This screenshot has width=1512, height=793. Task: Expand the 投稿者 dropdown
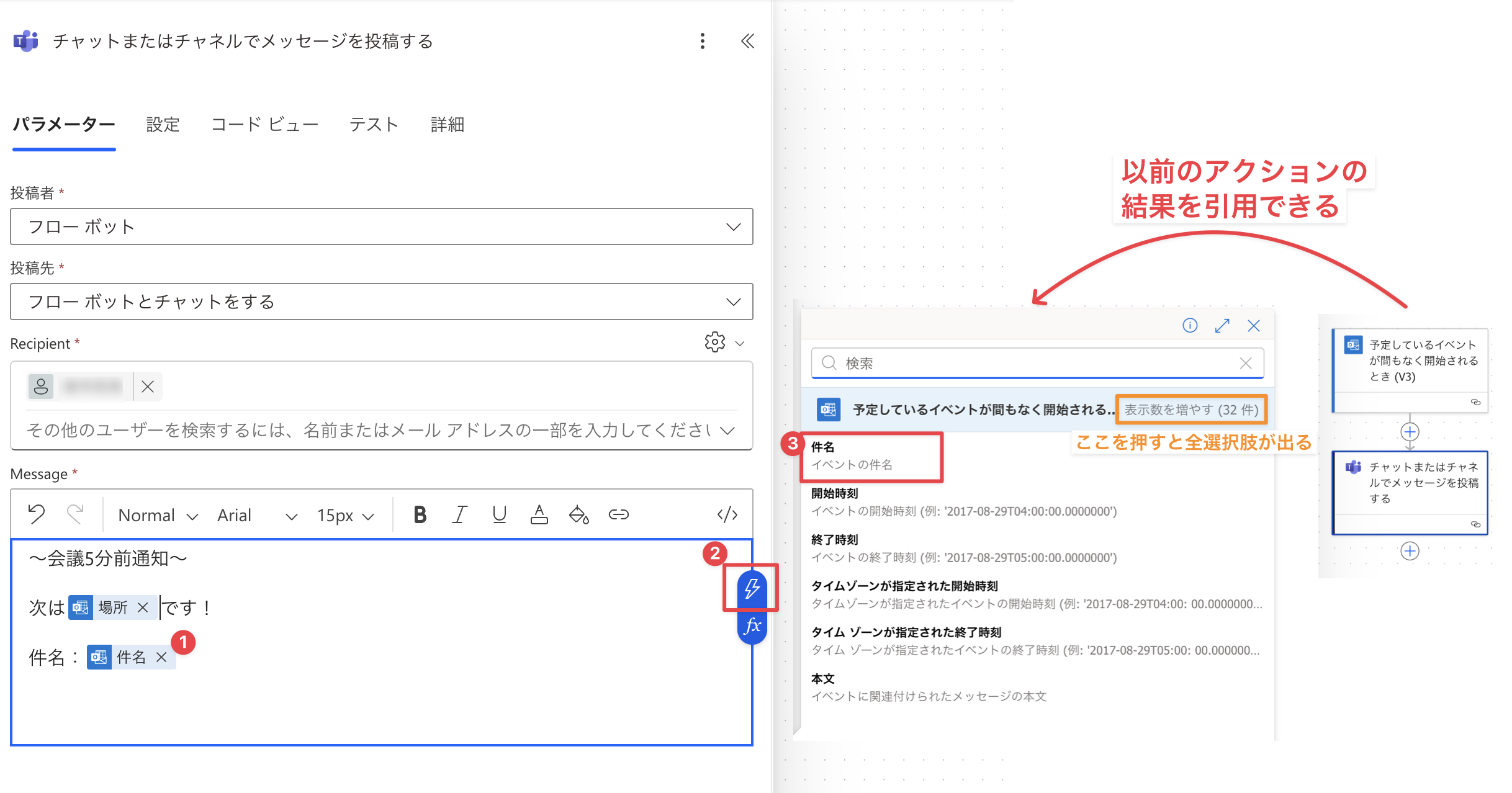[x=733, y=226]
